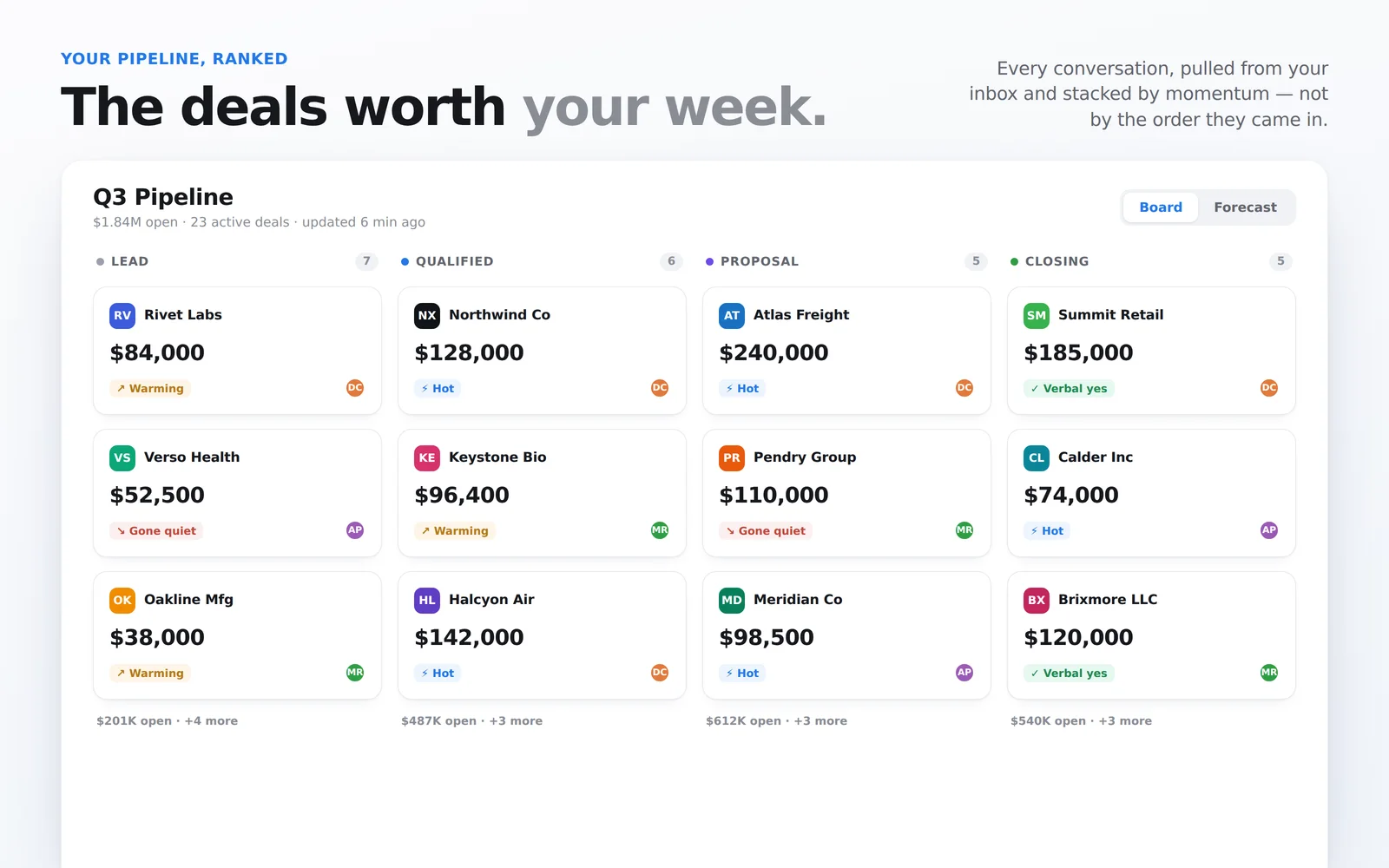Click Gone quiet status on Pendry Group
Image resolution: width=1389 pixels, height=868 pixels.
(x=766, y=530)
